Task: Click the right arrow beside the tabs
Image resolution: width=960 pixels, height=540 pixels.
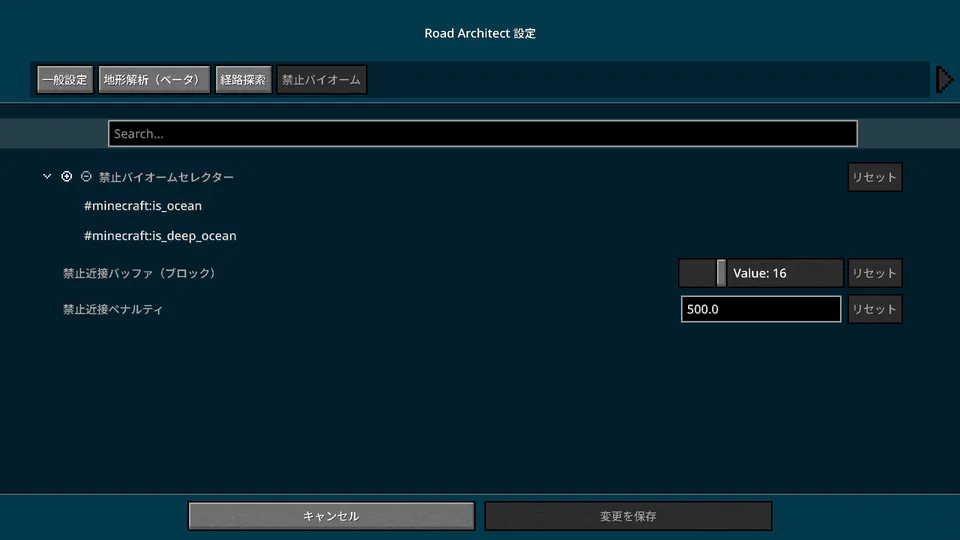Action: tap(943, 79)
